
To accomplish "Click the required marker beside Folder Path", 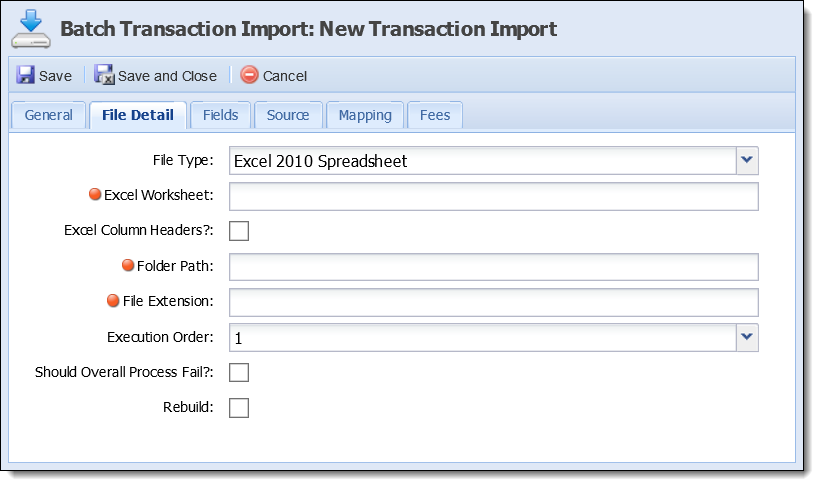I will 127,265.
